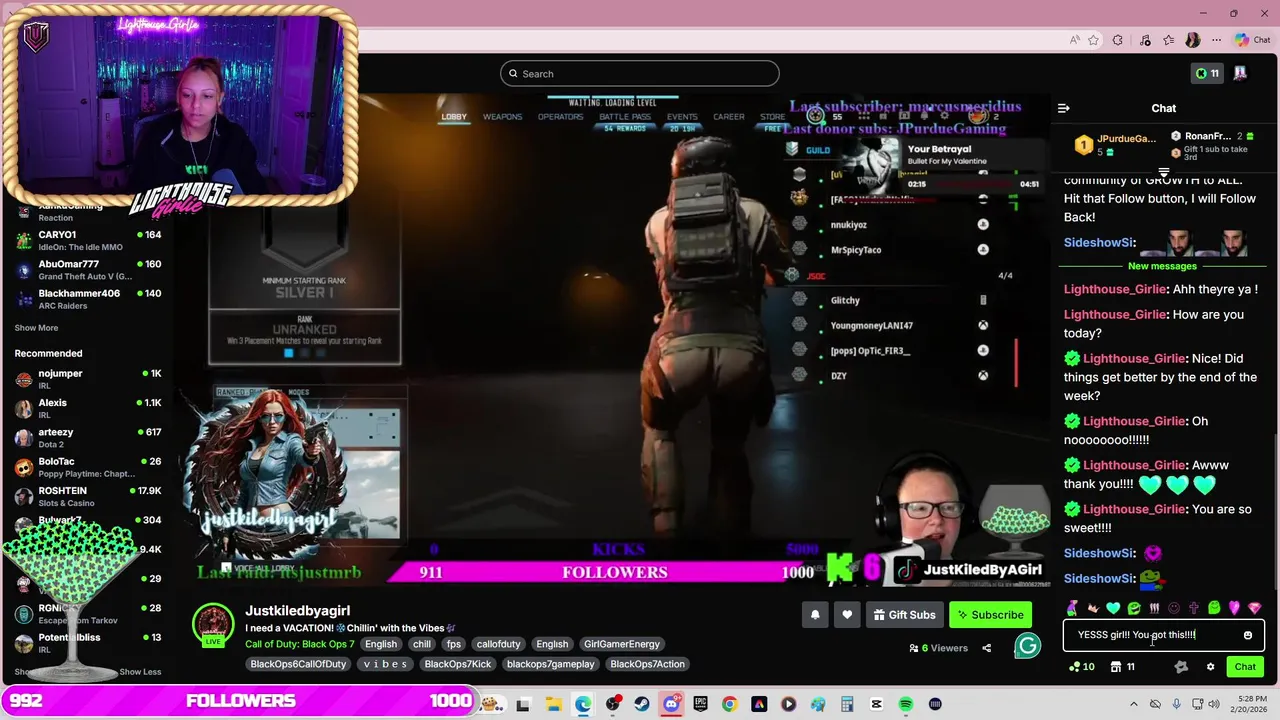Insert the pink diamond emote
1280x720 pixels.
point(1255,608)
